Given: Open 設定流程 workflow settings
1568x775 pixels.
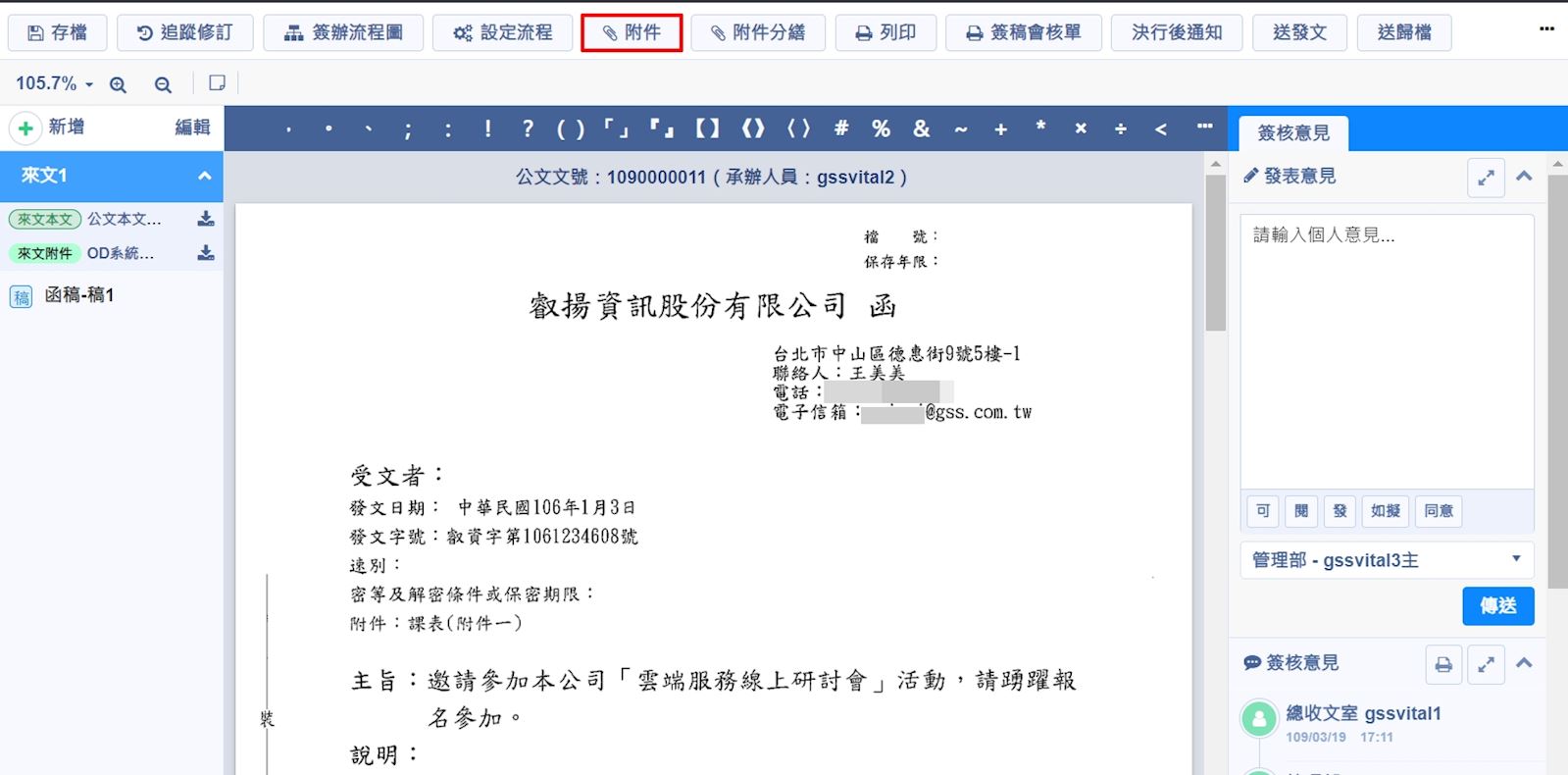Looking at the screenshot, I should [x=502, y=32].
